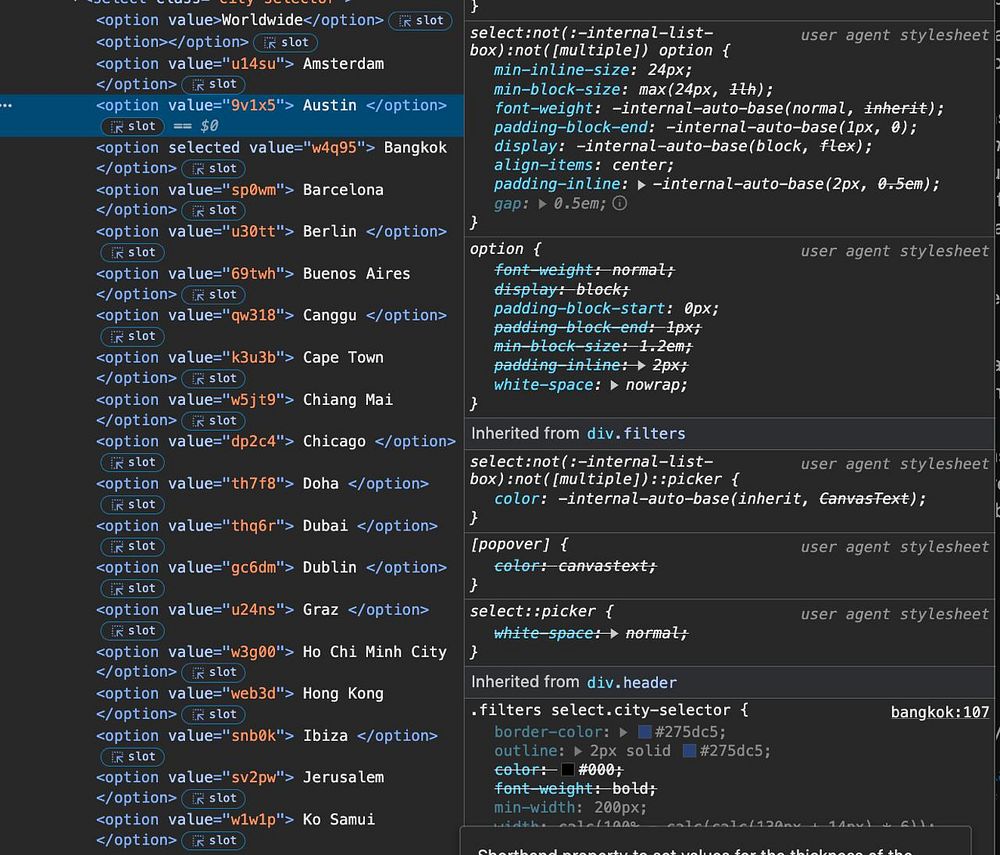Click the slot badge of the Chiang Mai option
This screenshot has height=855, width=1000.
(x=214, y=420)
